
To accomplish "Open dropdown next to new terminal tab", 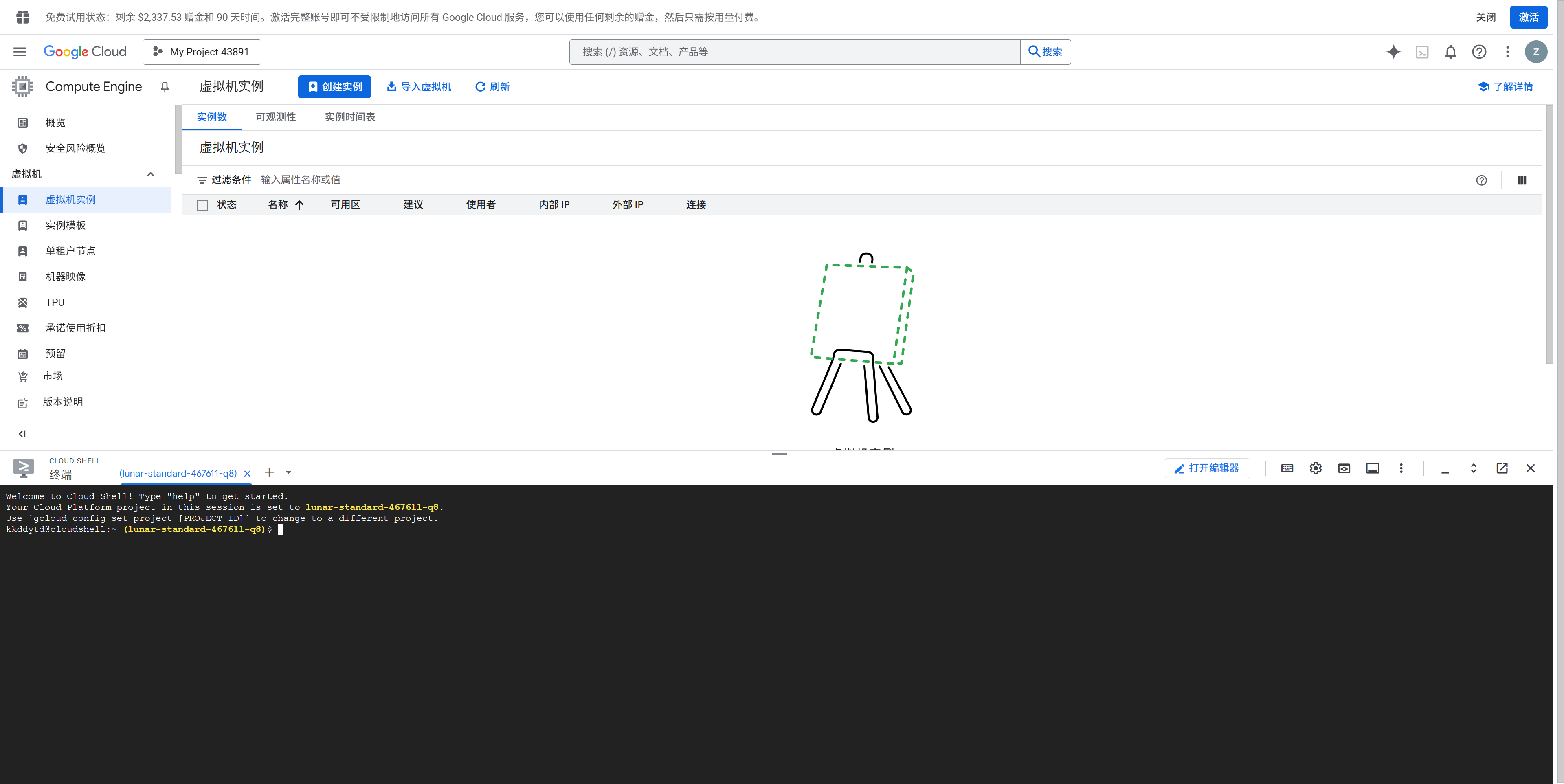I will [x=288, y=472].
